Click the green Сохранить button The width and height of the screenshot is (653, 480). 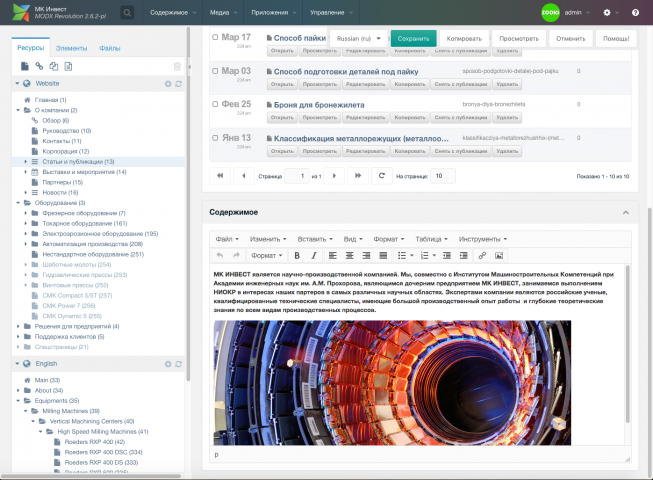[x=414, y=38]
